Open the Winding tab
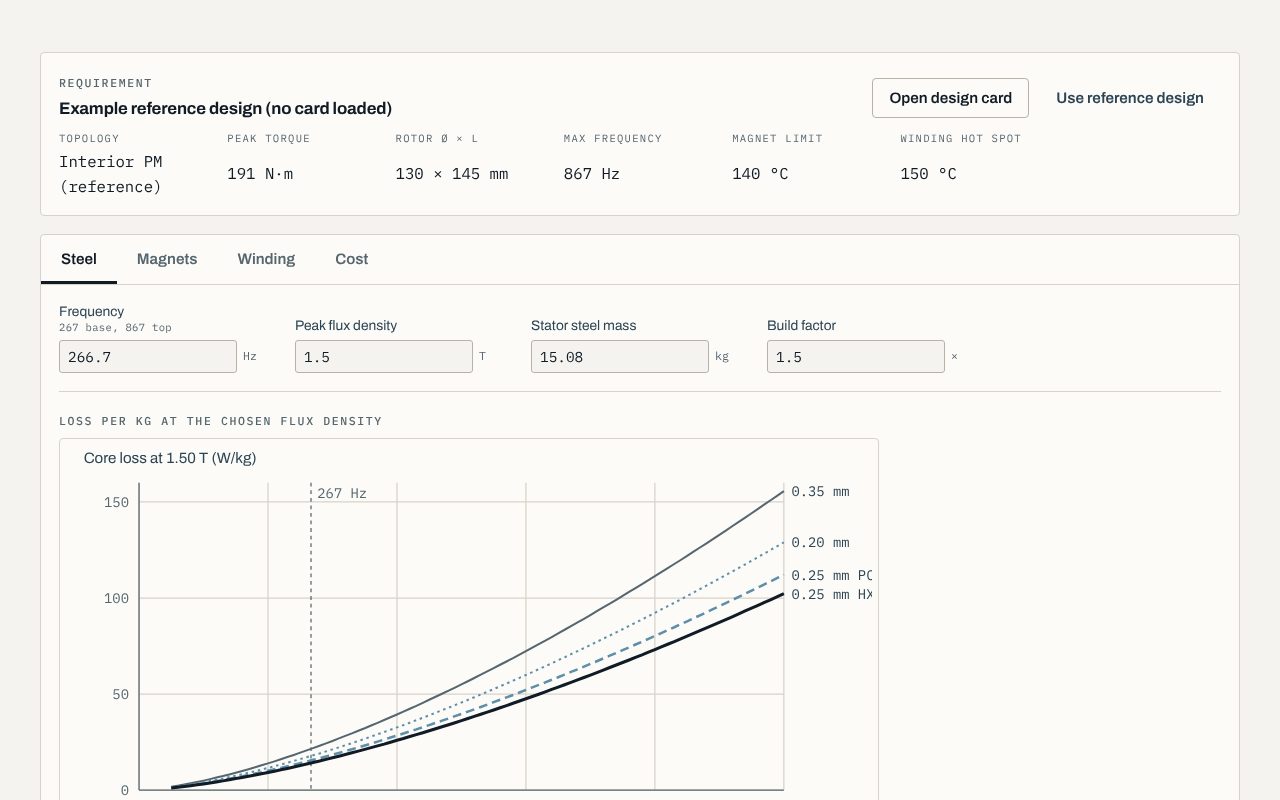Viewport: 1280px width, 800px height. tap(266, 259)
